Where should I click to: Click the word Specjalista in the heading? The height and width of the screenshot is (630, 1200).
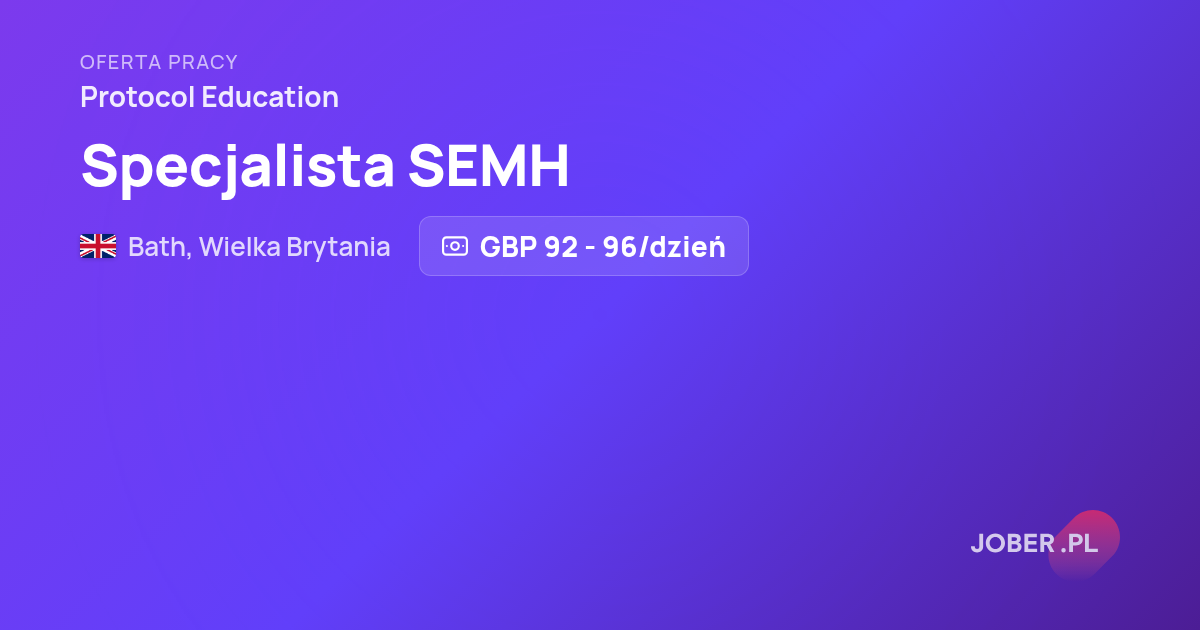click(x=238, y=166)
